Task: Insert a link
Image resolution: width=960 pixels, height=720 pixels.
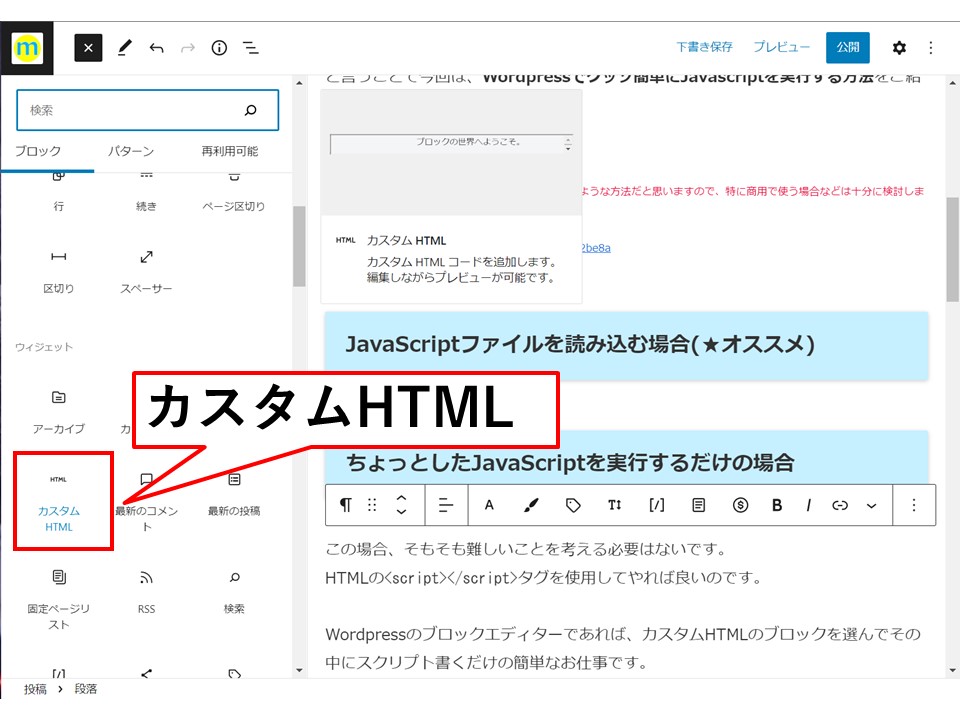Action: [x=840, y=505]
